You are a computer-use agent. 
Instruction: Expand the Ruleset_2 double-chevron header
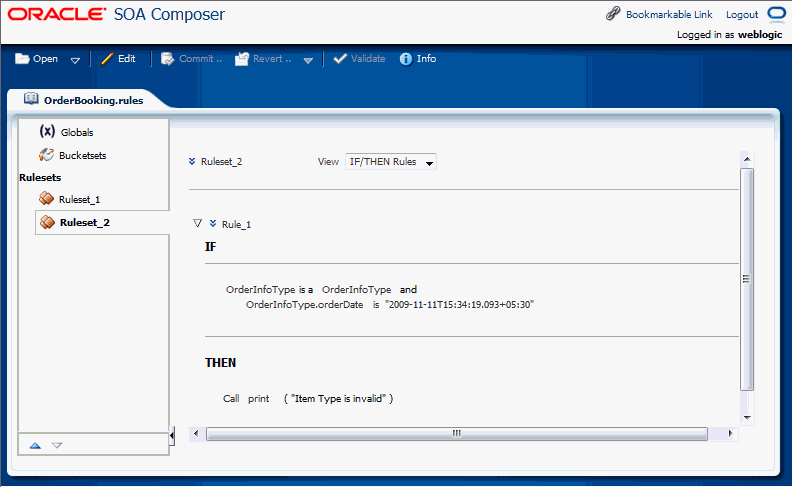[192, 161]
